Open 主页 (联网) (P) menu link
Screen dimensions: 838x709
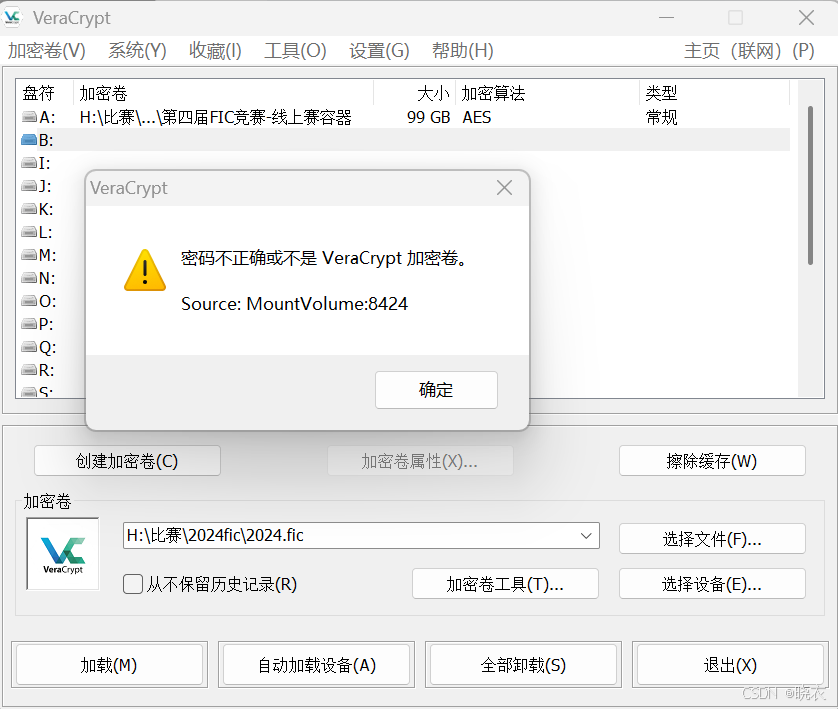749,51
